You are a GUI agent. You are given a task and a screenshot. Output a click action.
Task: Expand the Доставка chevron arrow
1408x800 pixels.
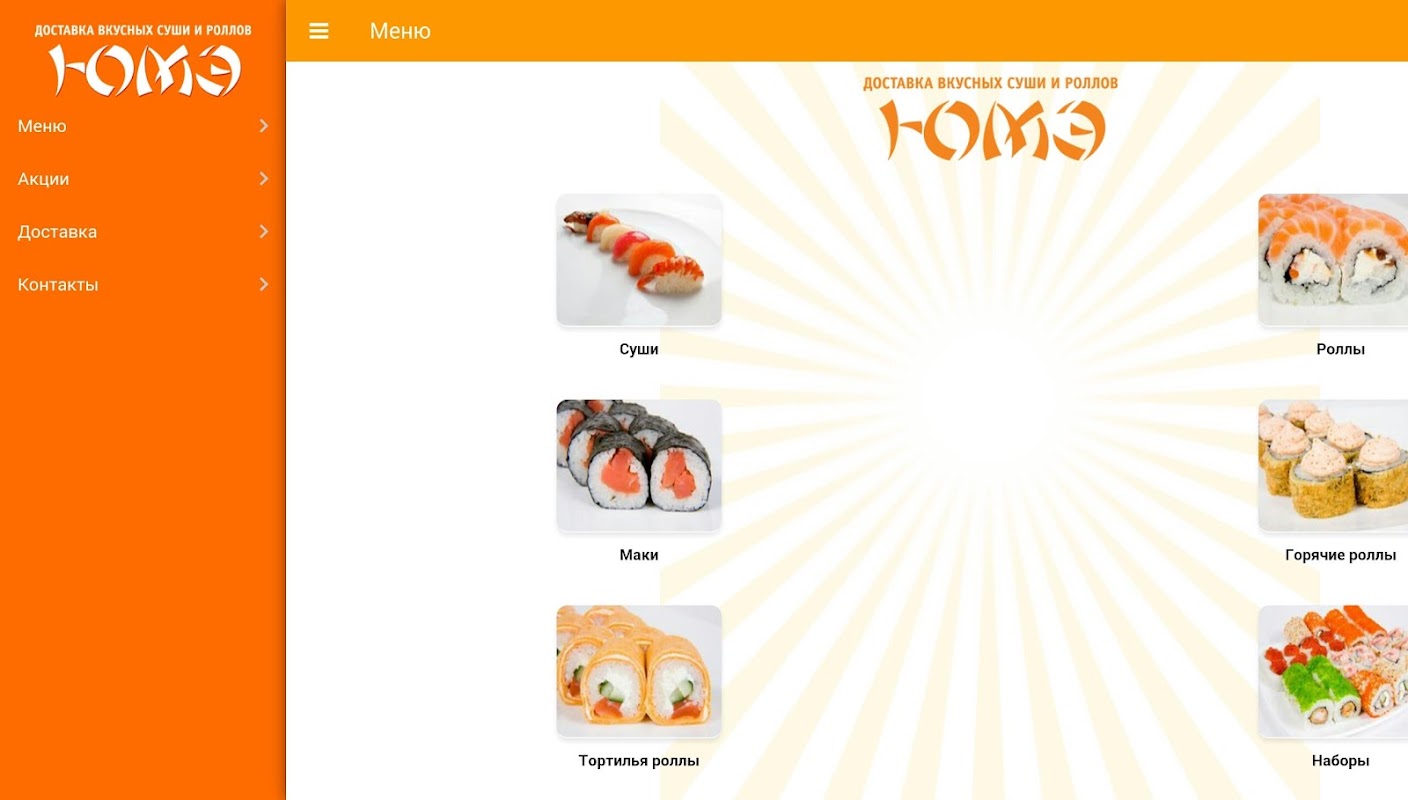pos(264,232)
